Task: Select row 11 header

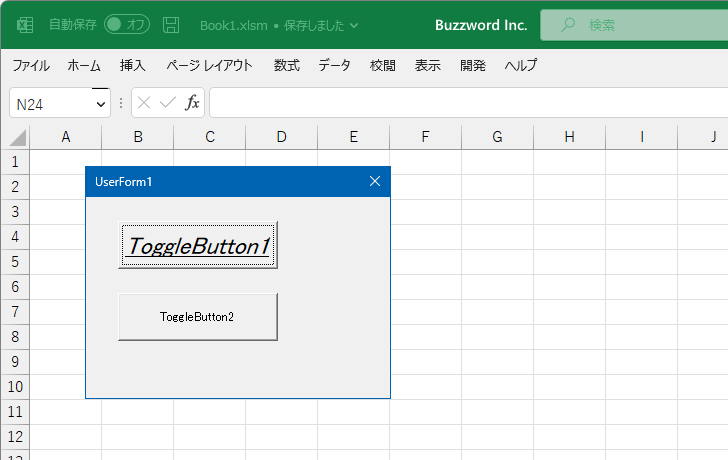Action: [x=15, y=411]
